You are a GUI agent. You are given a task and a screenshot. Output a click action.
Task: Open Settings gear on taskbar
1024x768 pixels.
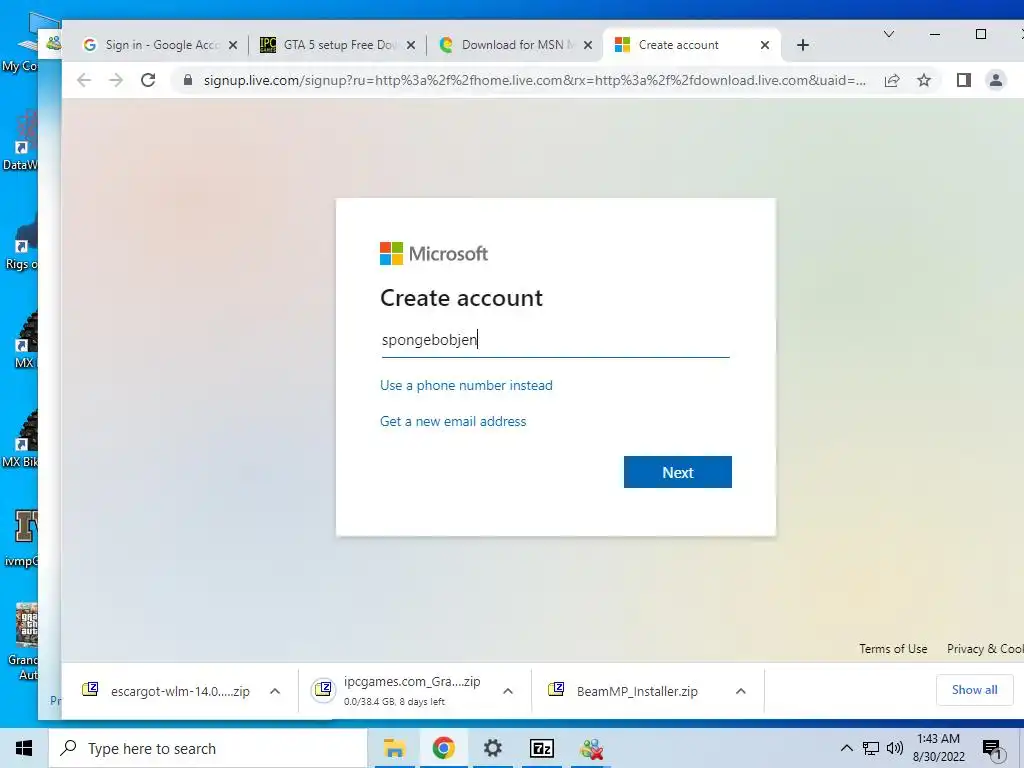click(x=492, y=748)
